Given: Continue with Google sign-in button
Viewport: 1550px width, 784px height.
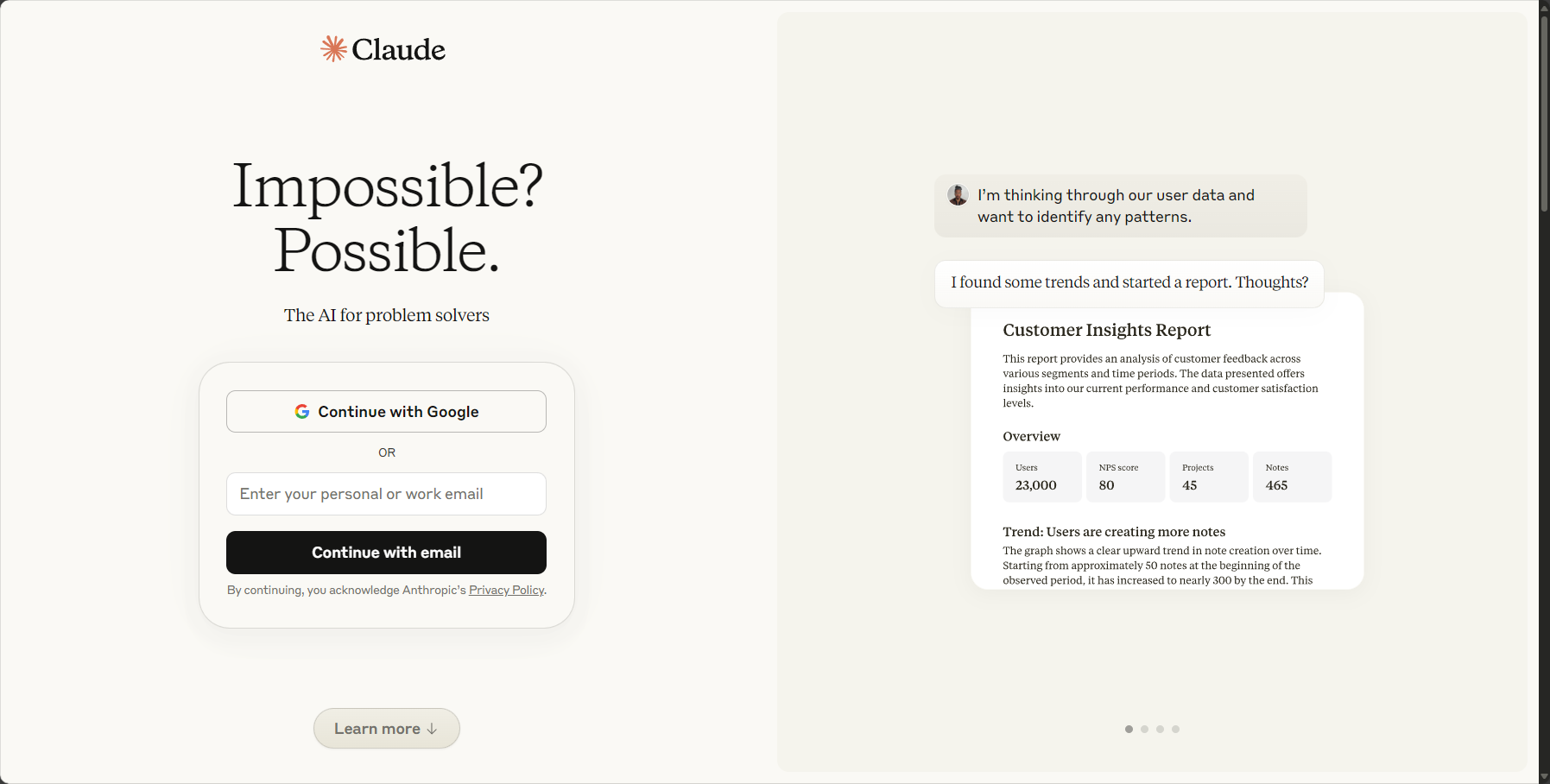Looking at the screenshot, I should 386,412.
